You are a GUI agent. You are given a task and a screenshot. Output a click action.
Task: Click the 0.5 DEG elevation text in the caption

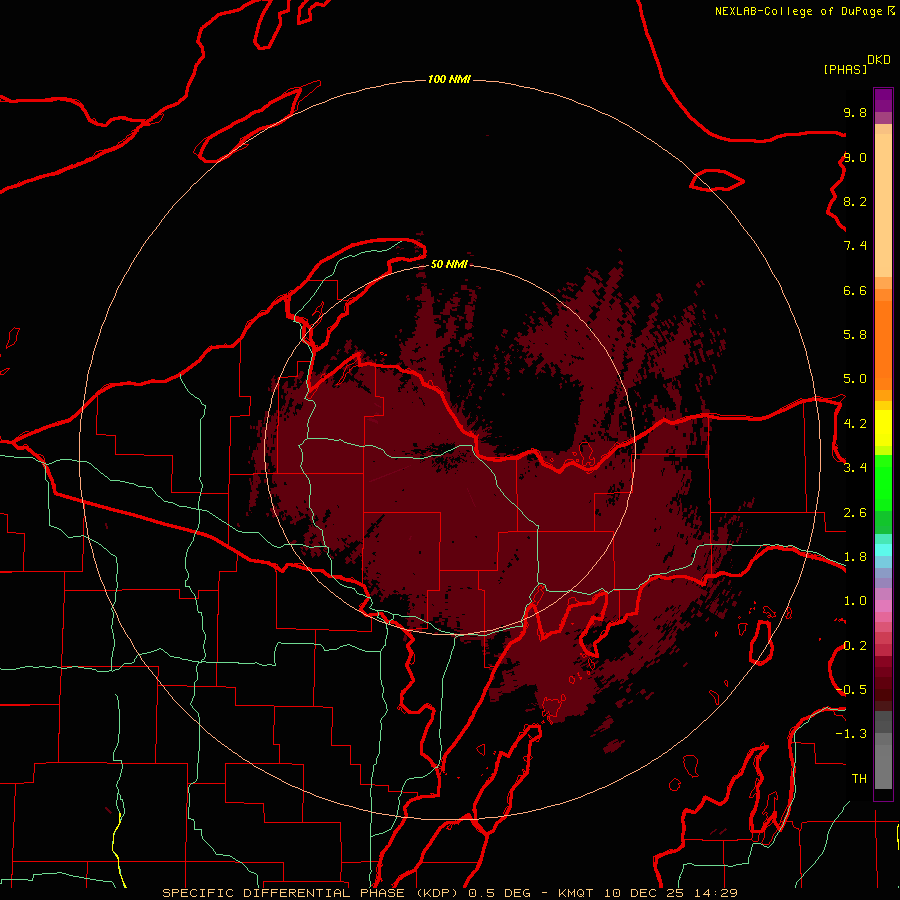(497, 893)
